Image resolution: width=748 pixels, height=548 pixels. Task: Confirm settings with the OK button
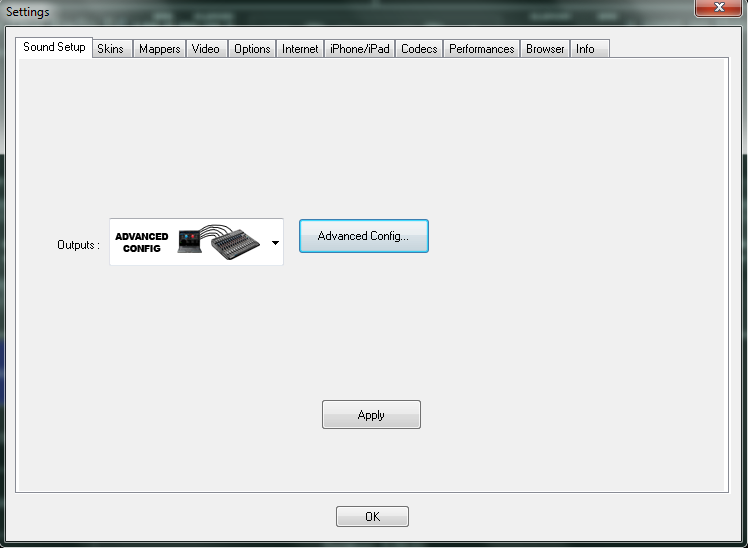click(x=372, y=517)
